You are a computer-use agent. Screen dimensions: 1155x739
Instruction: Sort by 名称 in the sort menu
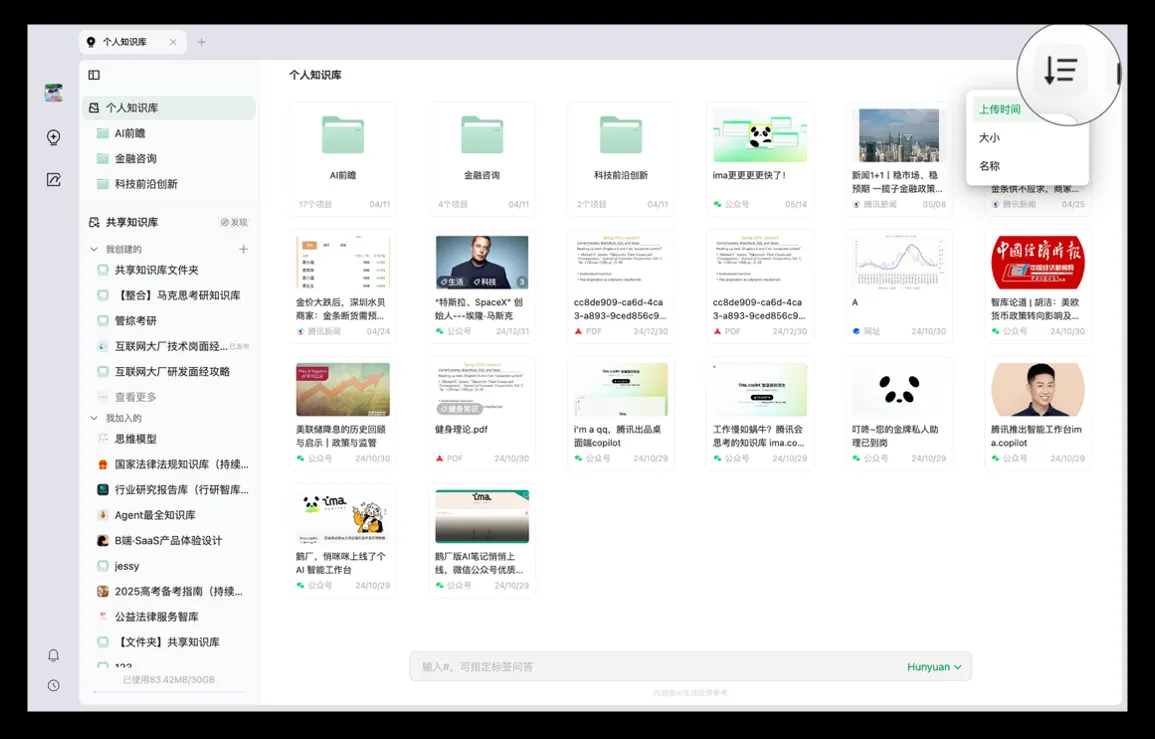(989, 166)
